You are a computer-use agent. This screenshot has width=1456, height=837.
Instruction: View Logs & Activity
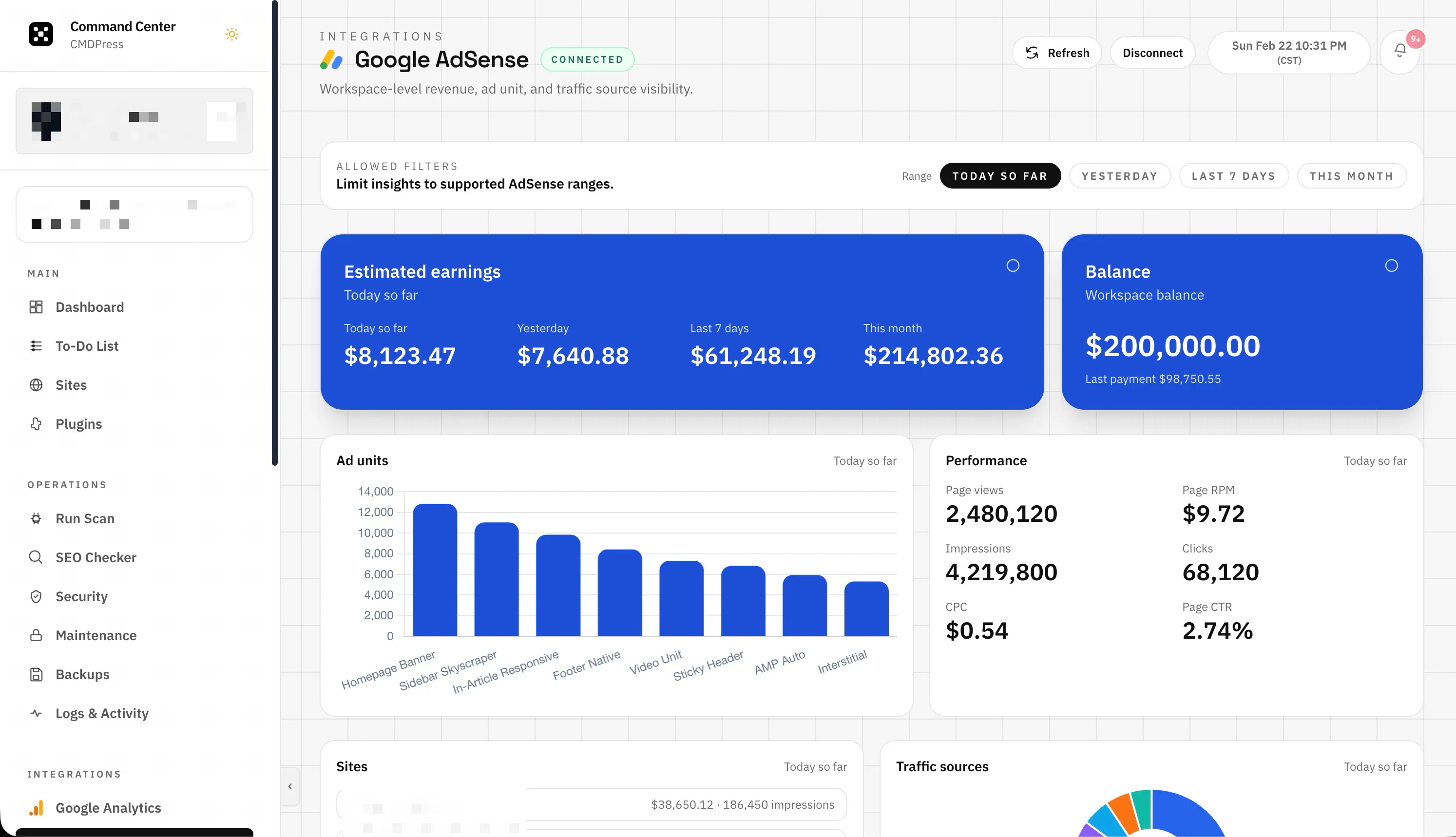point(134,713)
